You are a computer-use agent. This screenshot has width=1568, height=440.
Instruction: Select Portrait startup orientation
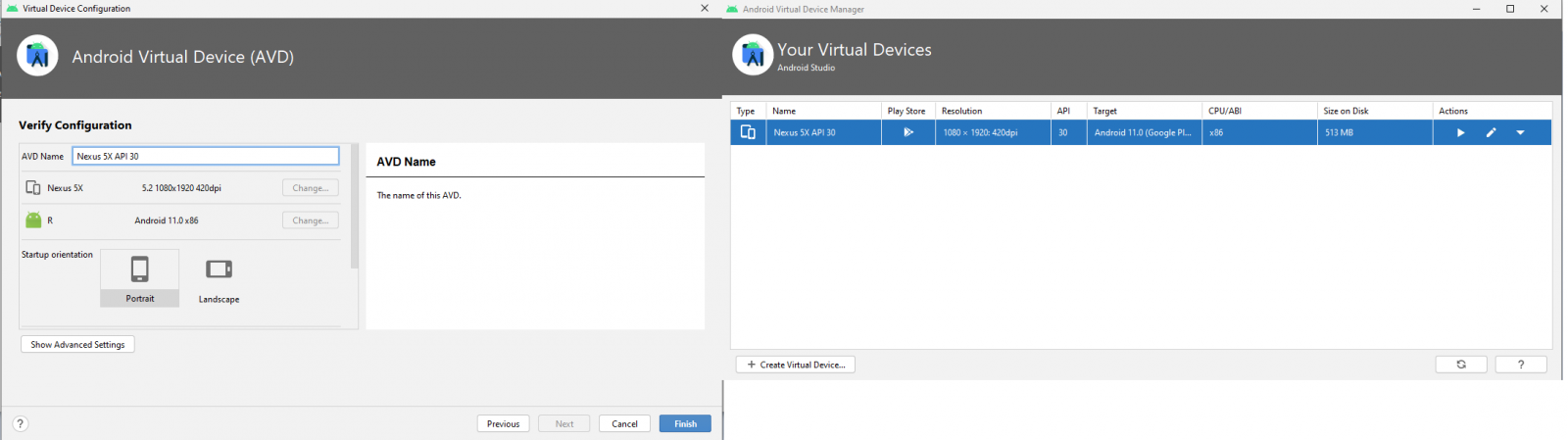pyautogui.click(x=140, y=278)
